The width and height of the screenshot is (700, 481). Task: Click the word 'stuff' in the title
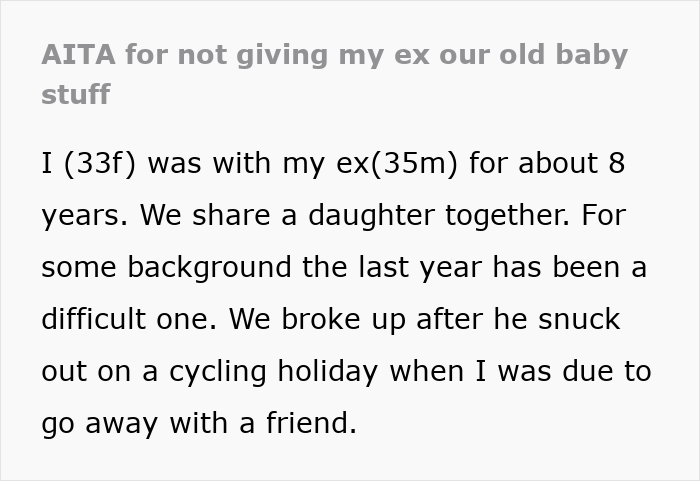pyautogui.click(x=75, y=96)
